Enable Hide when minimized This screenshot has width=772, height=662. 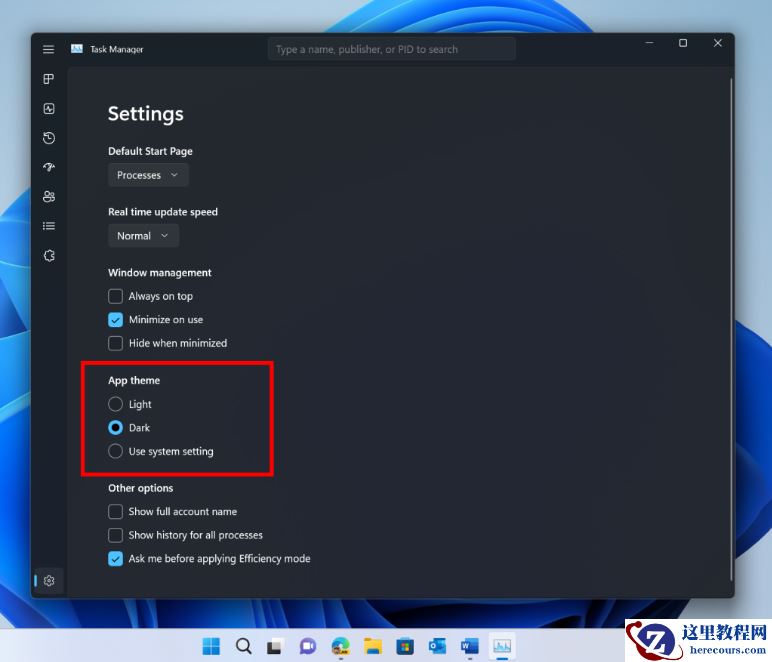[115, 343]
